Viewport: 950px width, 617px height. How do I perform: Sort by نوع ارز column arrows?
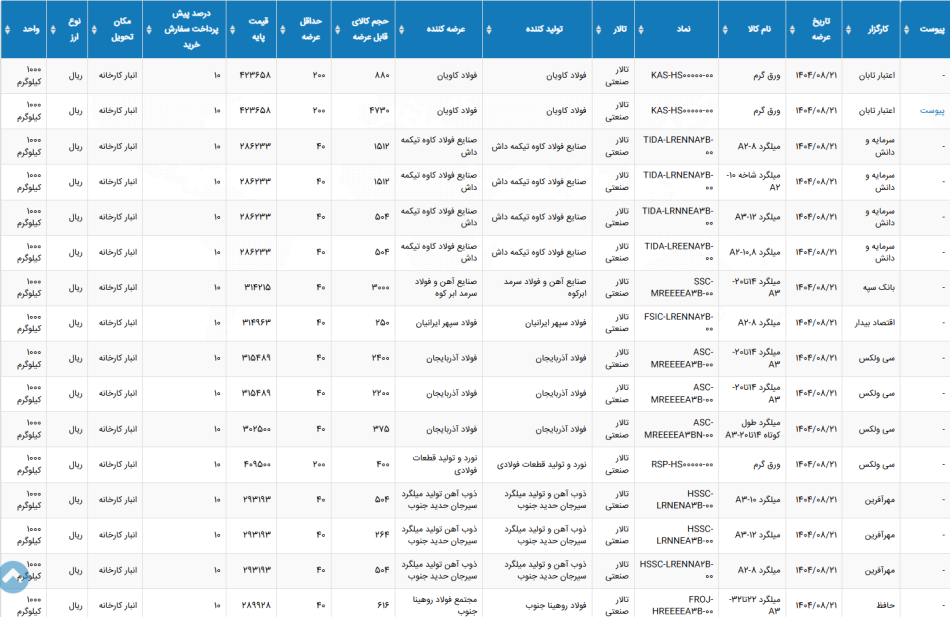[53, 29]
